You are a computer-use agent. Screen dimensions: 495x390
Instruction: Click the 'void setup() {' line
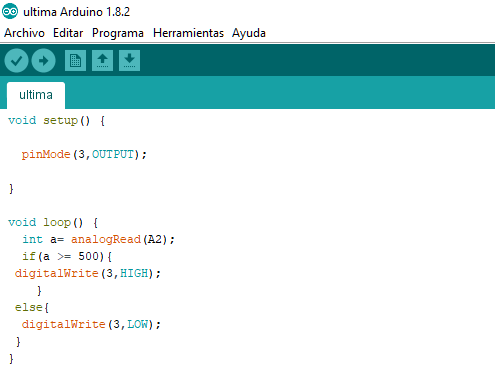[56, 120]
